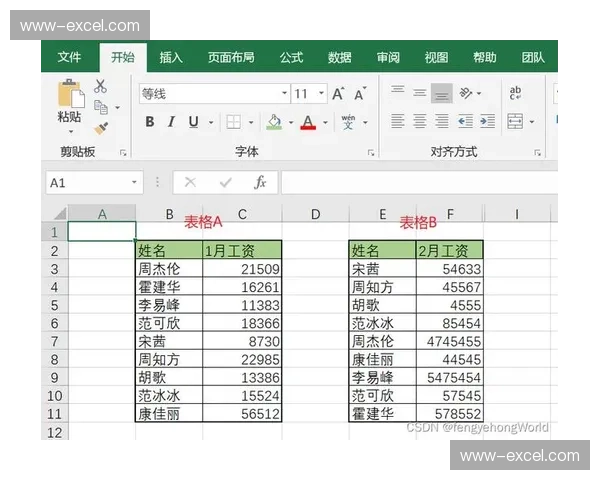Click the Increase Indent icon
Image resolution: width=600 pixels, height=480 pixels.
[x=488, y=121]
